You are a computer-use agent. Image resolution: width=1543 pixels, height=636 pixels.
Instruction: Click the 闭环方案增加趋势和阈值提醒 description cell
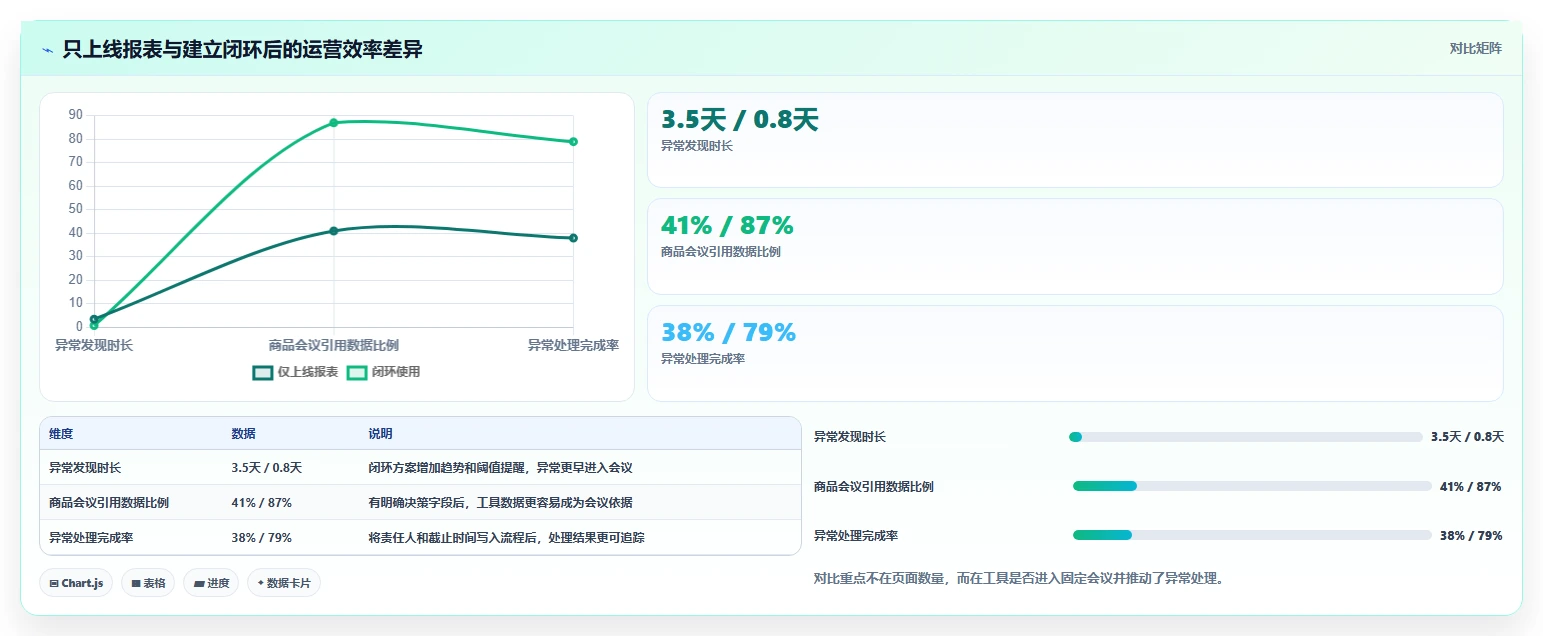500,467
